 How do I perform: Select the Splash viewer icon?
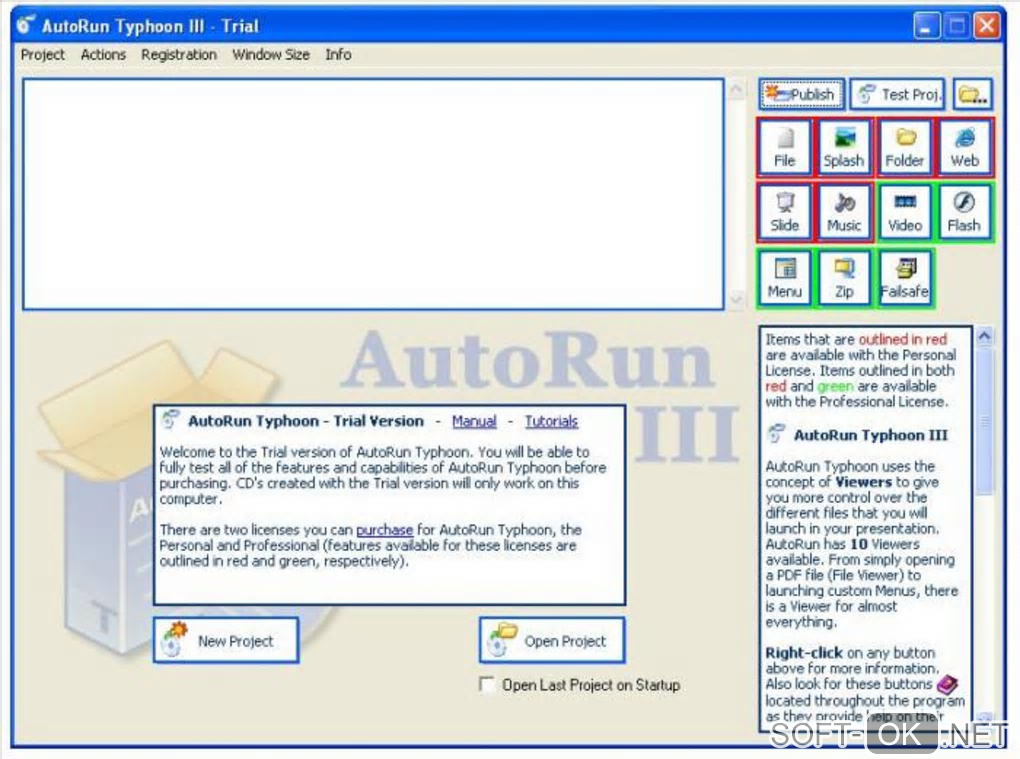[x=844, y=148]
